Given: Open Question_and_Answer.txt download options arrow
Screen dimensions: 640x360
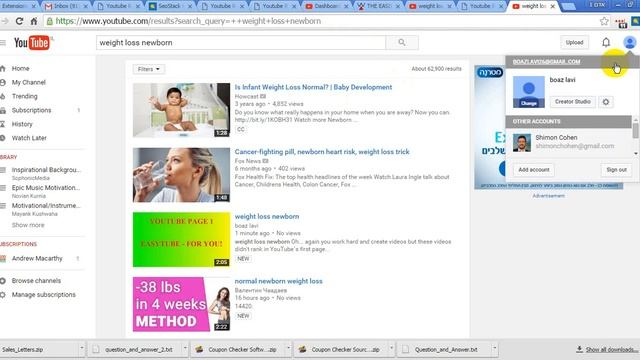Looking at the screenshot, I should (x=495, y=349).
